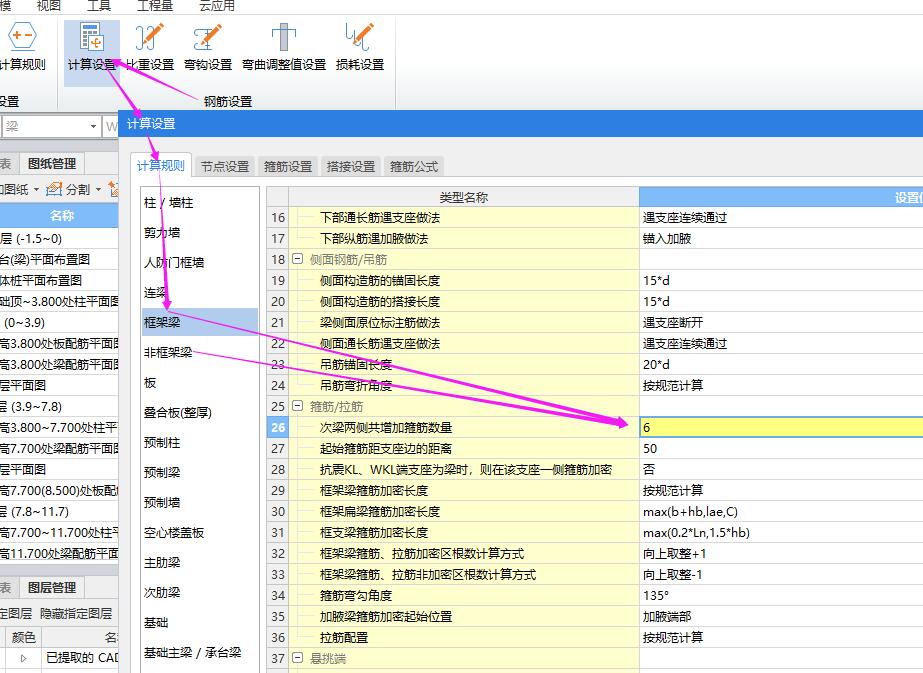Viewport: 923px width, 673px height.
Task: Open the 梁 component type dropdown
Action: [x=93, y=127]
